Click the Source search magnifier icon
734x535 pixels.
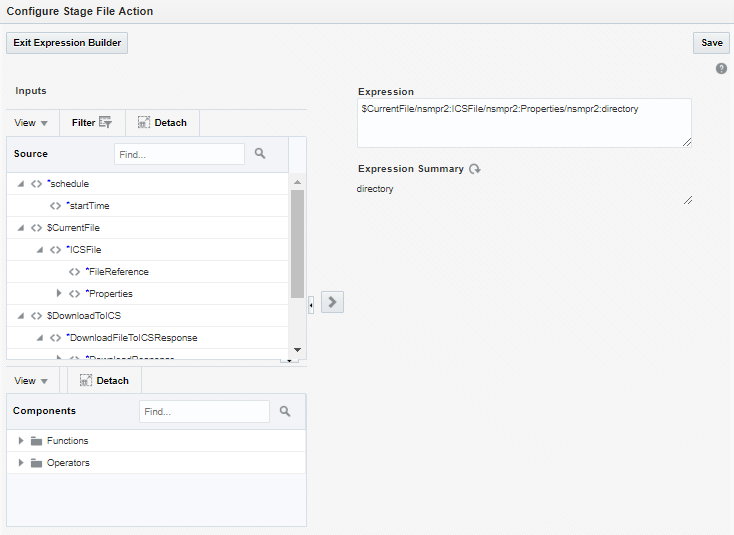(260, 154)
